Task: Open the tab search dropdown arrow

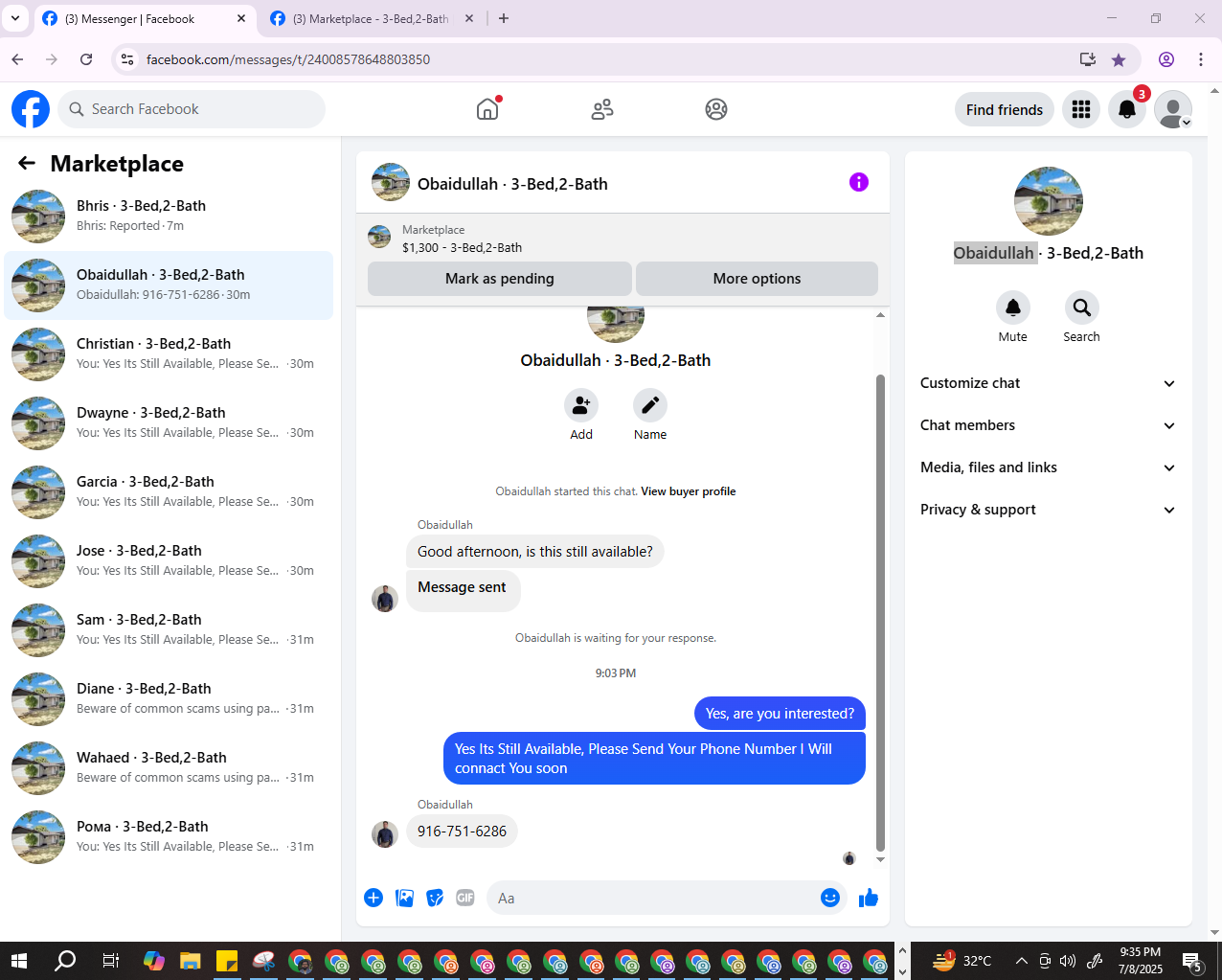Action: coord(14,18)
